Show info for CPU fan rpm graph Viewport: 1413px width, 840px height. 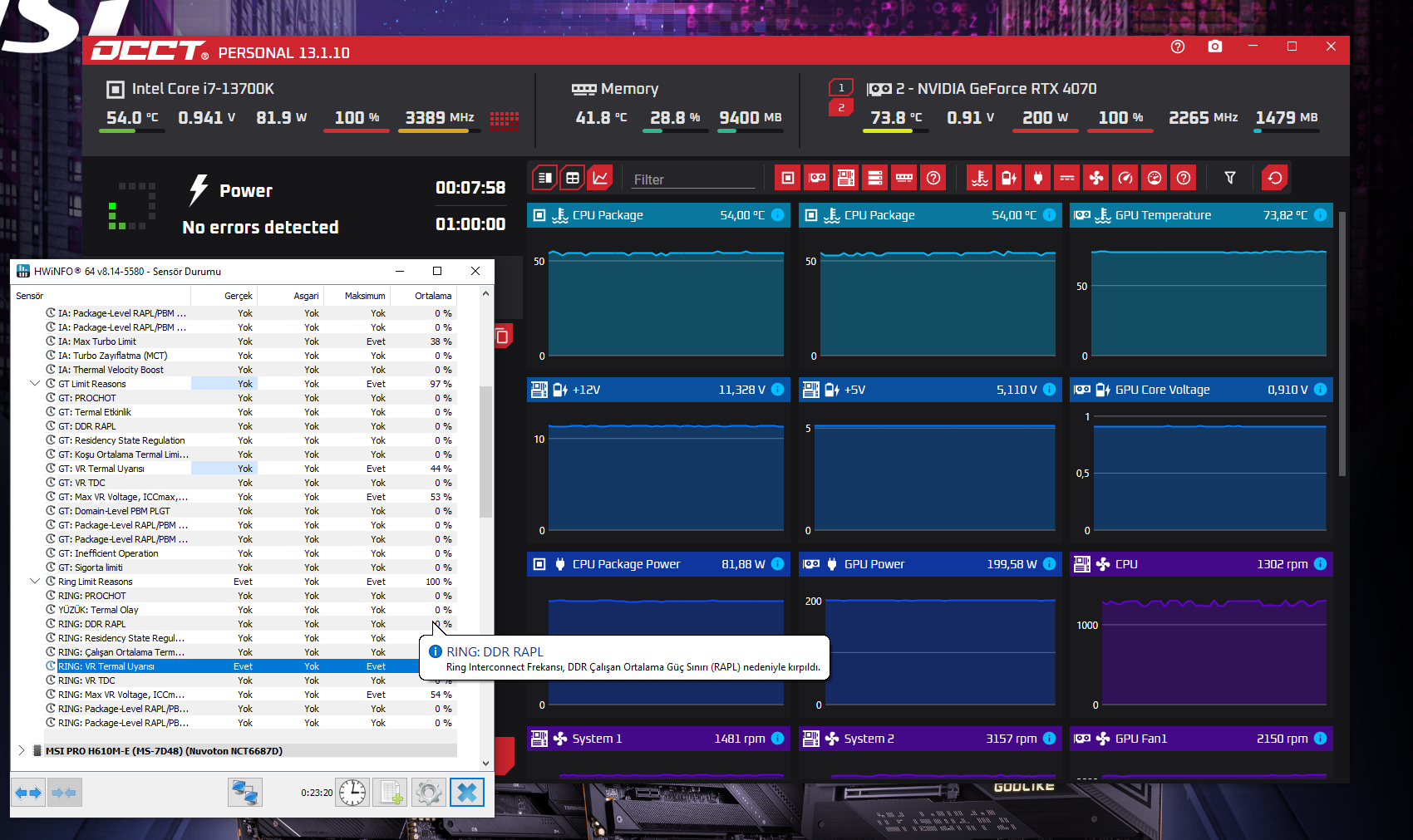coord(1320,564)
